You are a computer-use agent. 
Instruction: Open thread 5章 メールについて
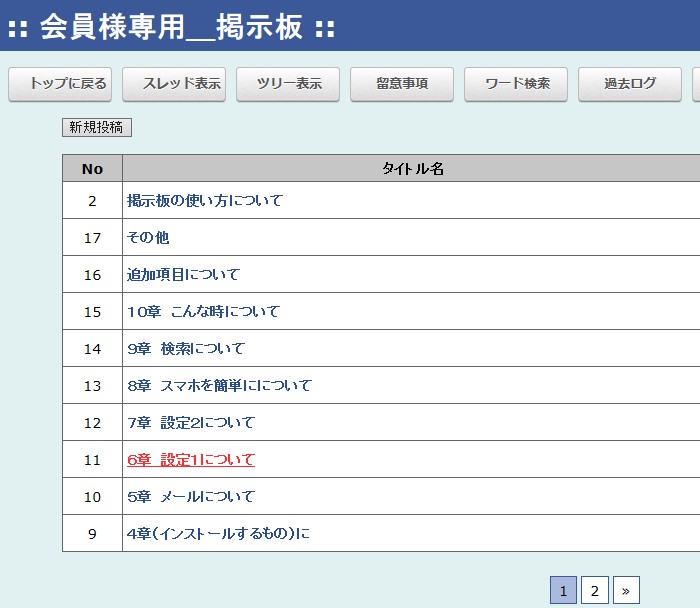pyautogui.click(x=191, y=497)
